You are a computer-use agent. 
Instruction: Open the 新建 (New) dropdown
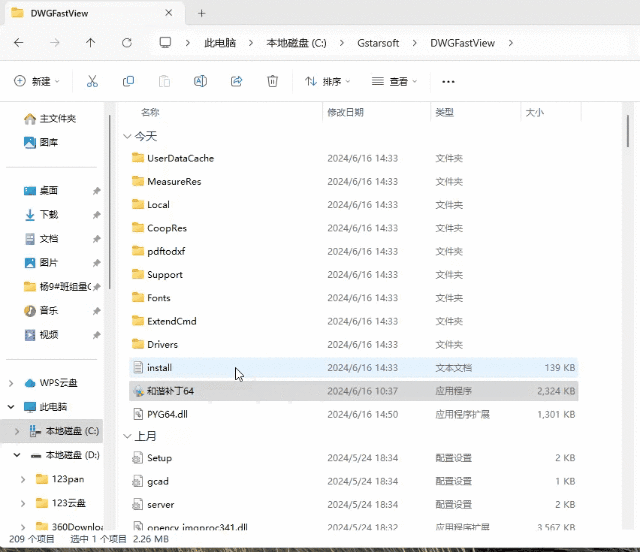click(37, 81)
